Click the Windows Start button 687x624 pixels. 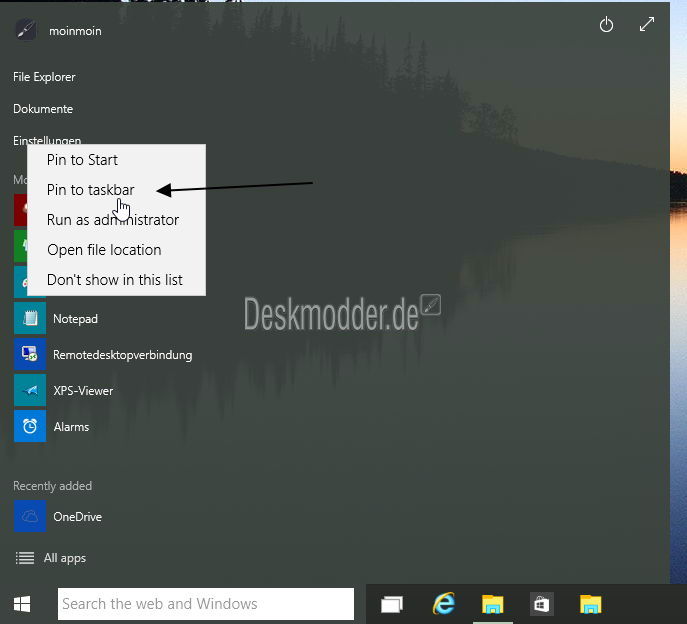22,604
